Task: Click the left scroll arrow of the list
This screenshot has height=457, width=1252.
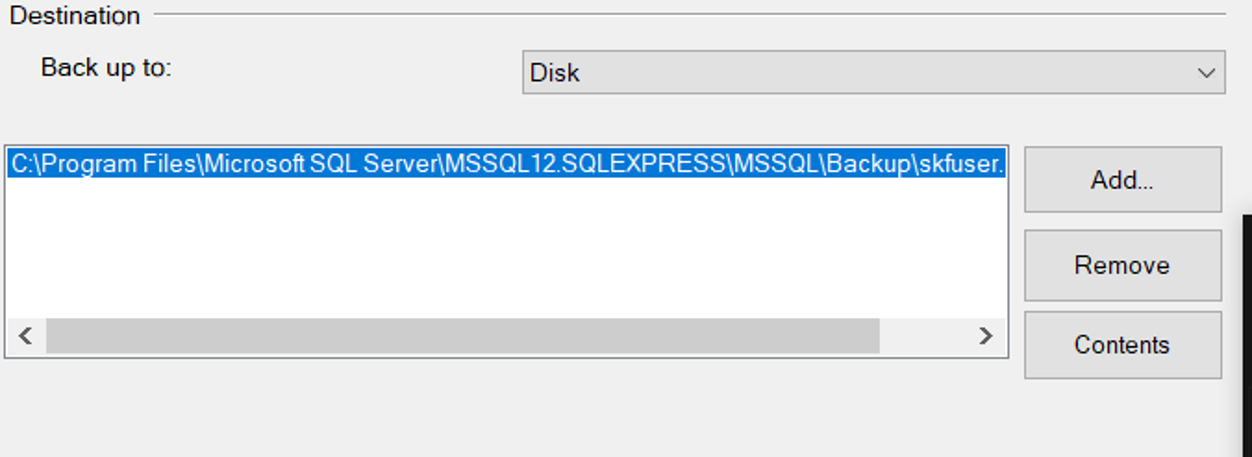Action: 26,336
